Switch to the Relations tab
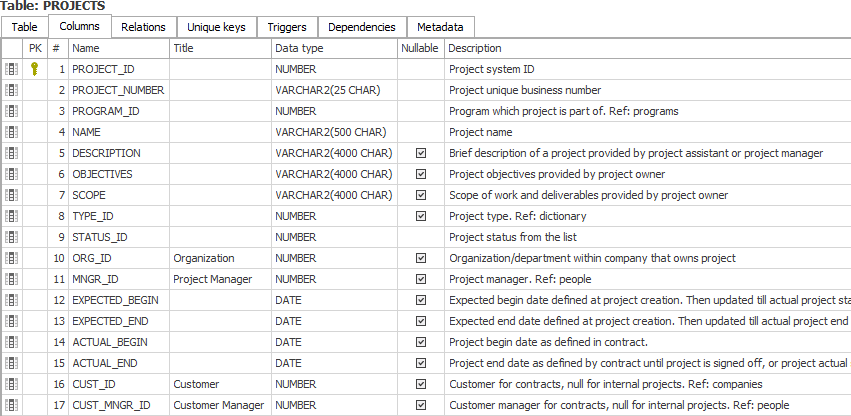The image size is (851, 416). pyautogui.click(x=143, y=27)
